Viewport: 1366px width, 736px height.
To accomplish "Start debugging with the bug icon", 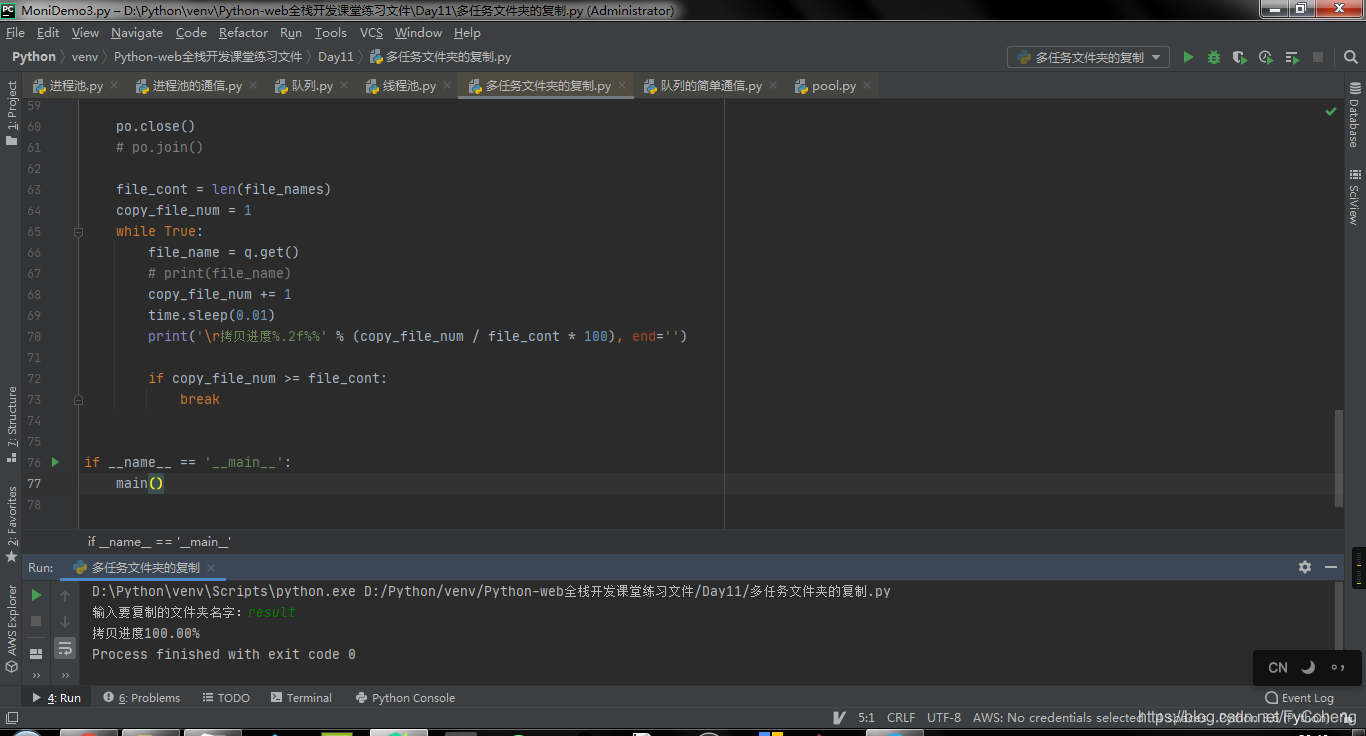I will pos(1214,57).
